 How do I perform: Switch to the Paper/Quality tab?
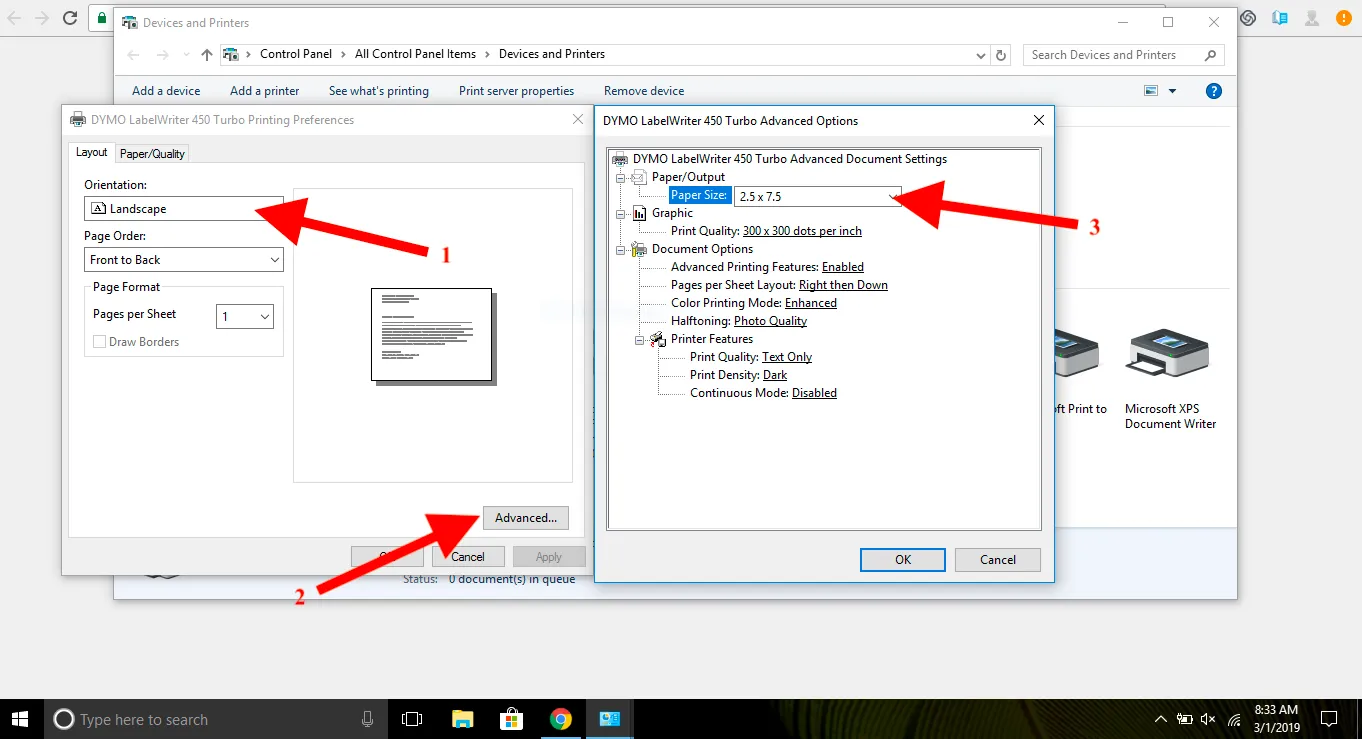pos(152,154)
